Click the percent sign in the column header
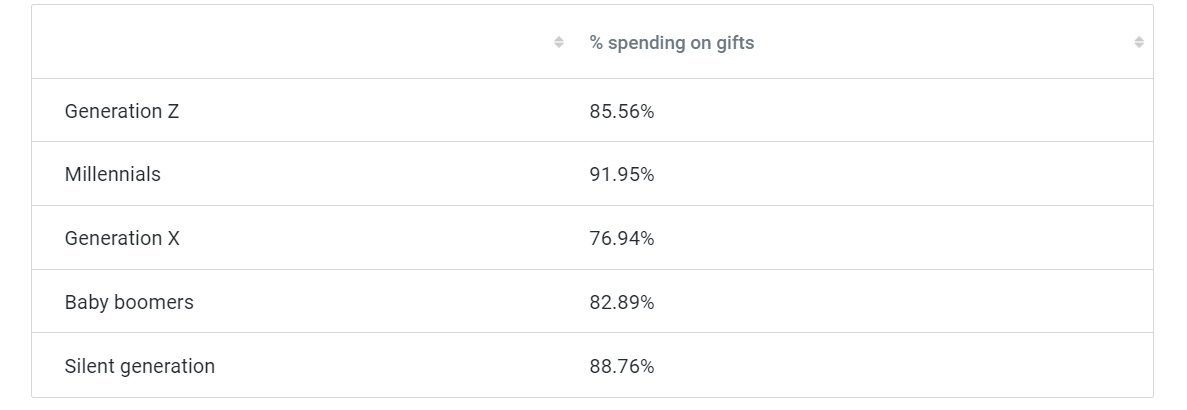This screenshot has height=410, width=1187. tap(596, 43)
